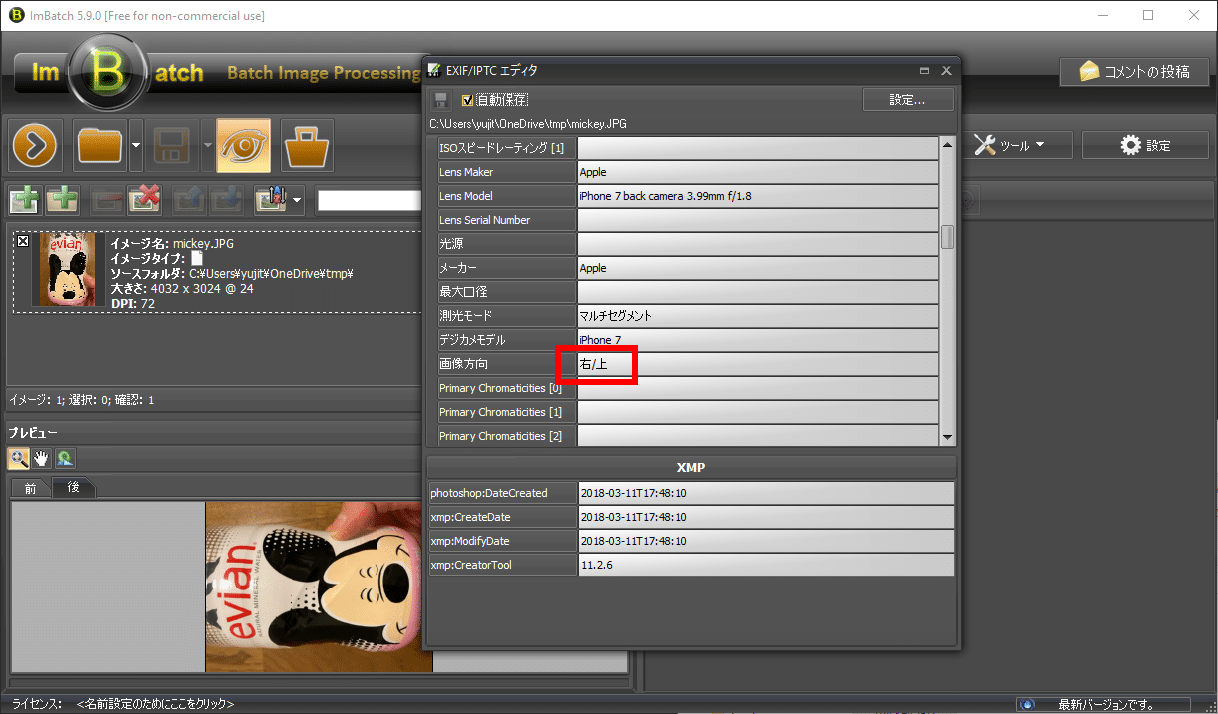Open the orange shopping bag icon

[307, 146]
